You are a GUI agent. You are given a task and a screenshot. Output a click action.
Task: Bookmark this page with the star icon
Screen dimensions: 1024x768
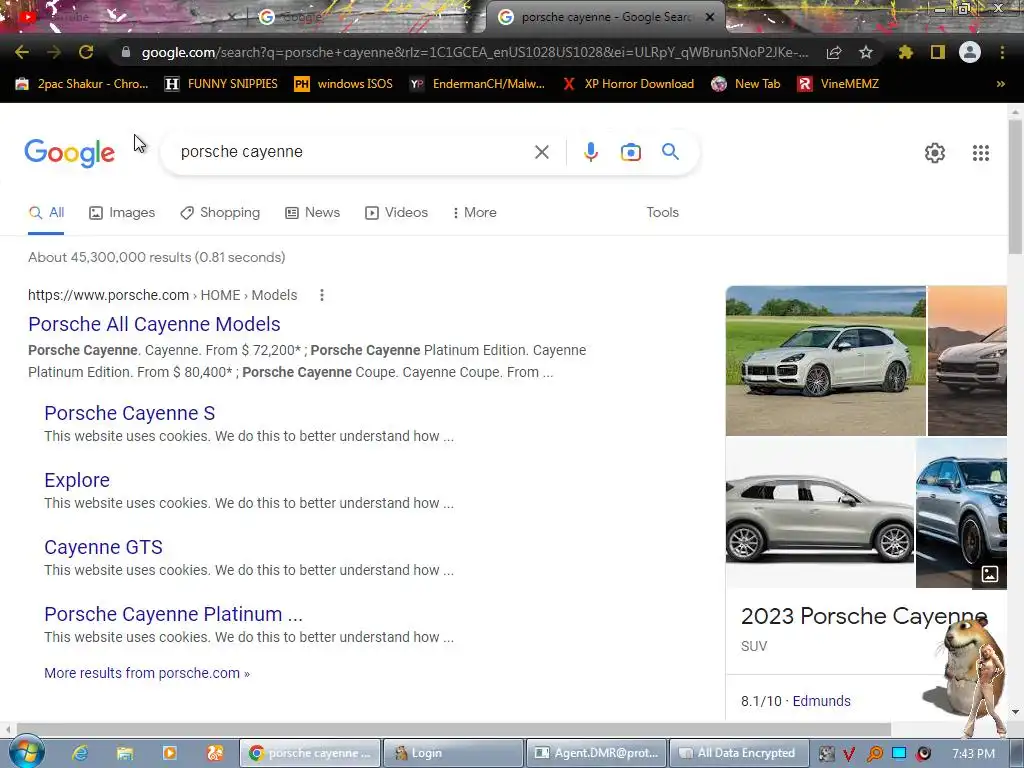(x=865, y=52)
